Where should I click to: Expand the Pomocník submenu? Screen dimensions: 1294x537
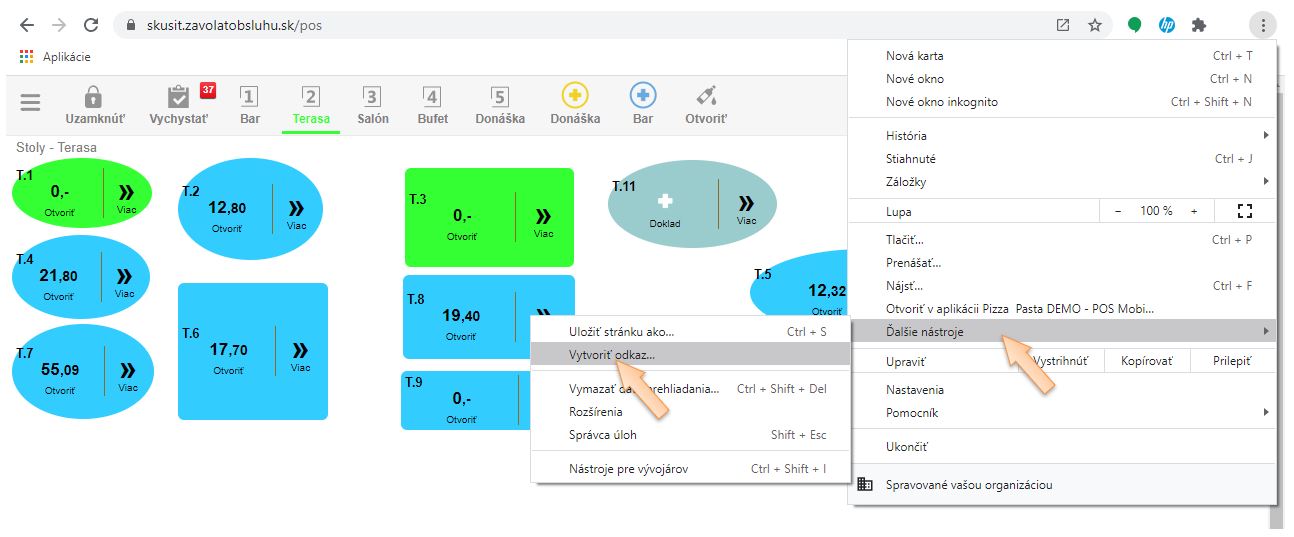1265,412
